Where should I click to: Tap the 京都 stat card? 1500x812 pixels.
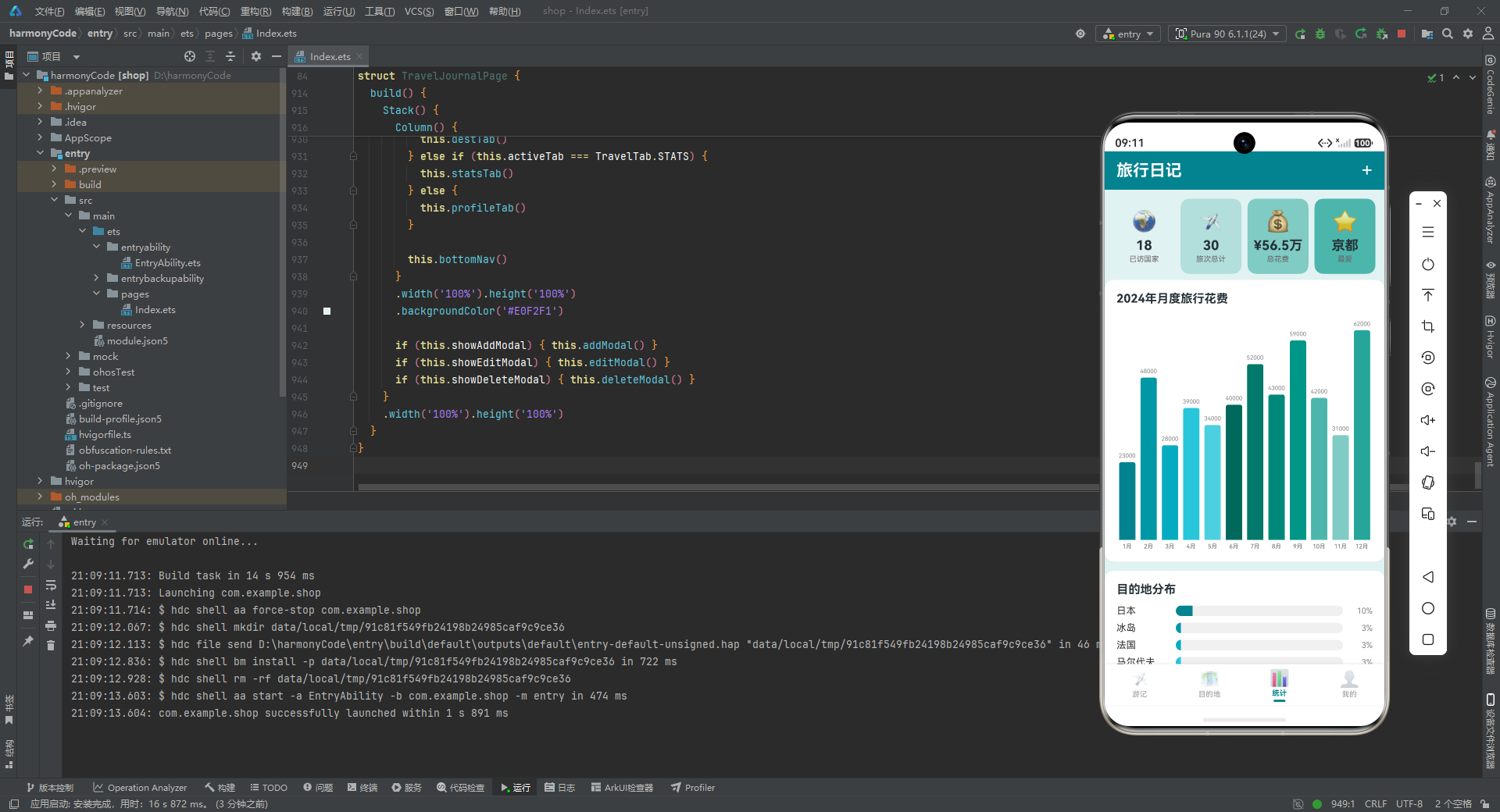(1345, 236)
